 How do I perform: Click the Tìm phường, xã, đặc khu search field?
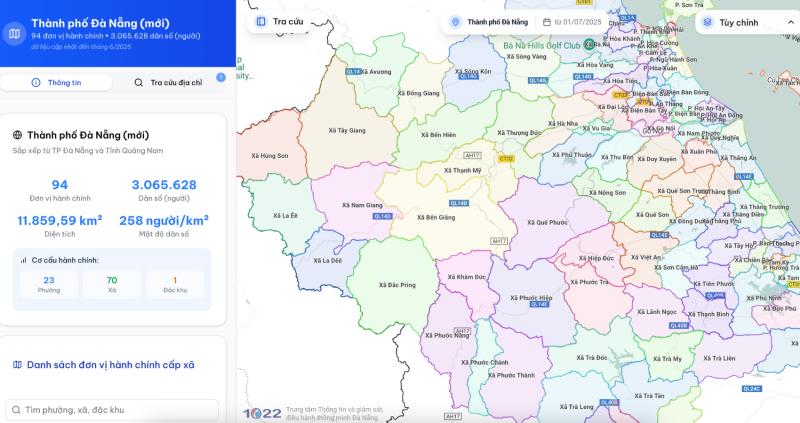click(x=112, y=410)
